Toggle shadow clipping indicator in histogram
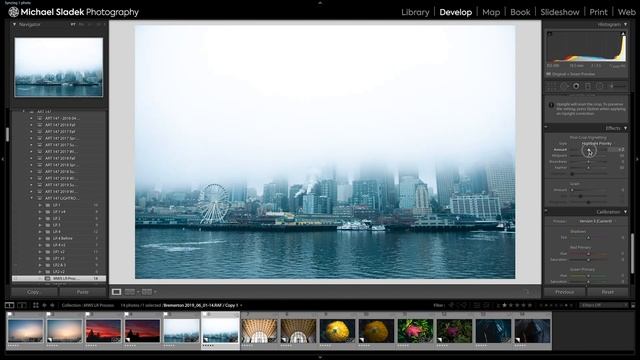Image resolution: width=640 pixels, height=360 pixels. point(549,34)
